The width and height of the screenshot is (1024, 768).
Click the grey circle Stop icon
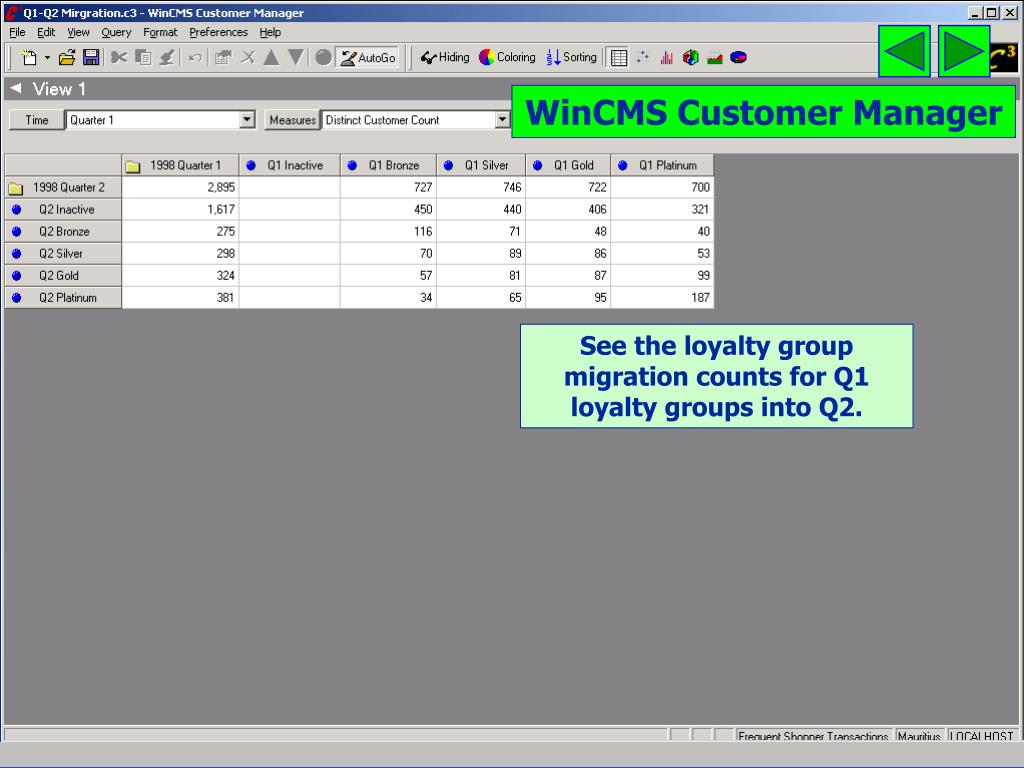323,57
